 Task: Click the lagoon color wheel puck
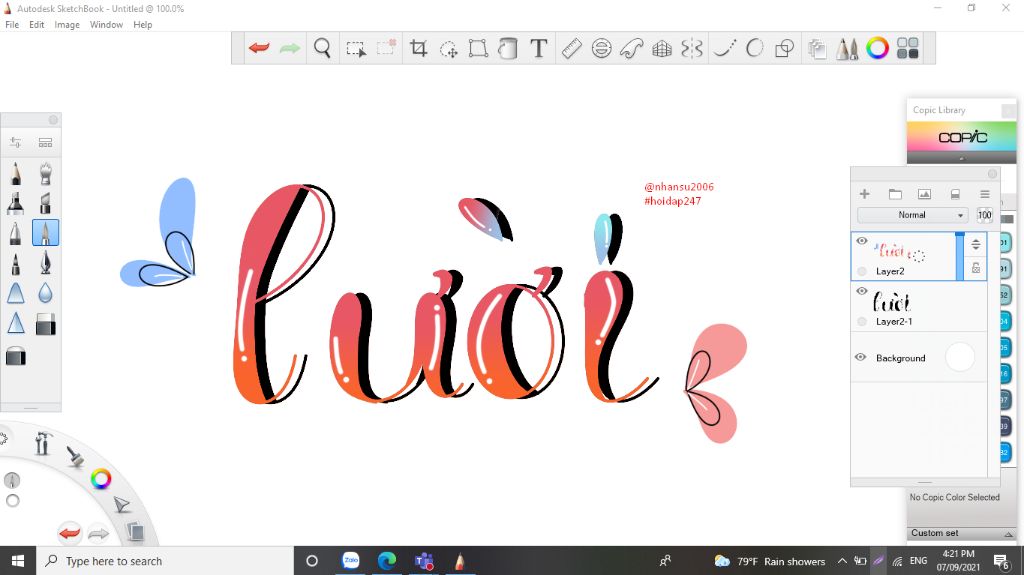[x=101, y=479]
